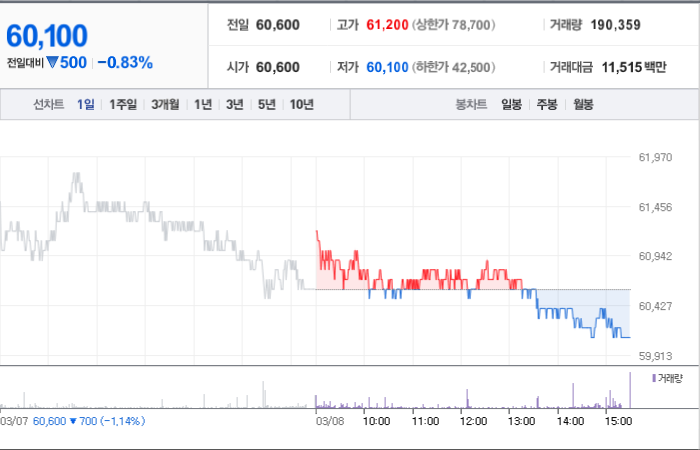This screenshot has height=450, width=700.
Task: Click the 시가 60,600 value
Action: pos(278,67)
